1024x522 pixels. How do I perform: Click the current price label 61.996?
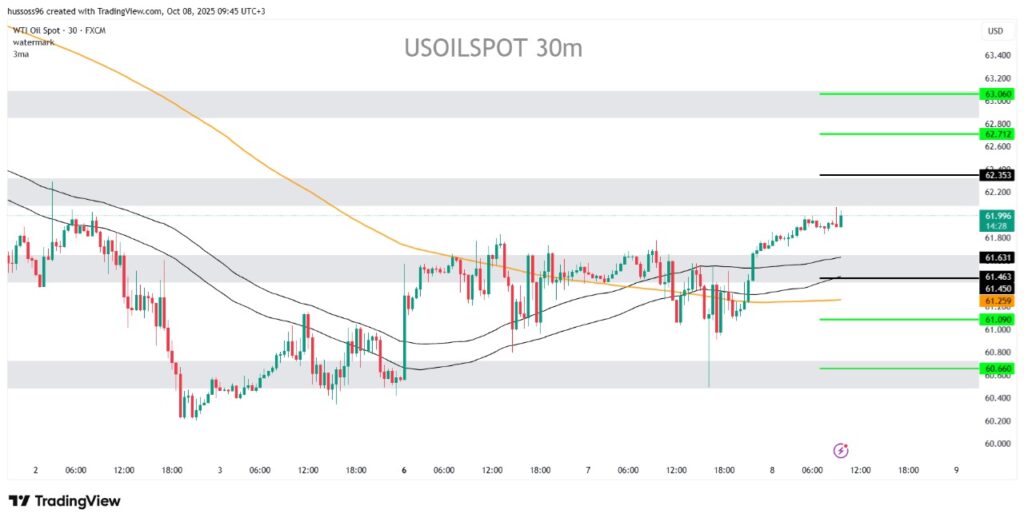pyautogui.click(x=998, y=215)
